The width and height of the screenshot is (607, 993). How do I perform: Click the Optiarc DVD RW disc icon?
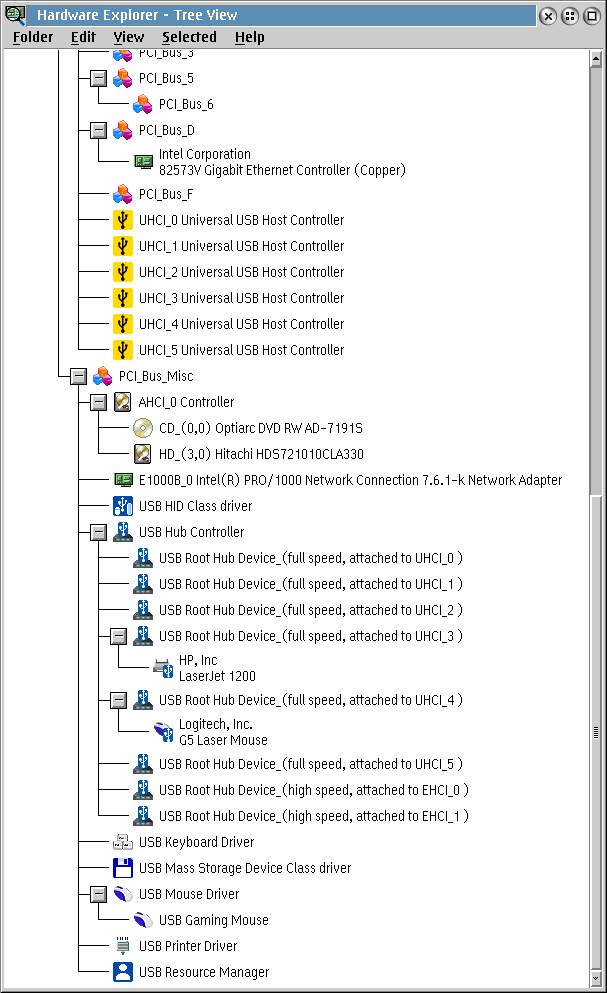[143, 428]
